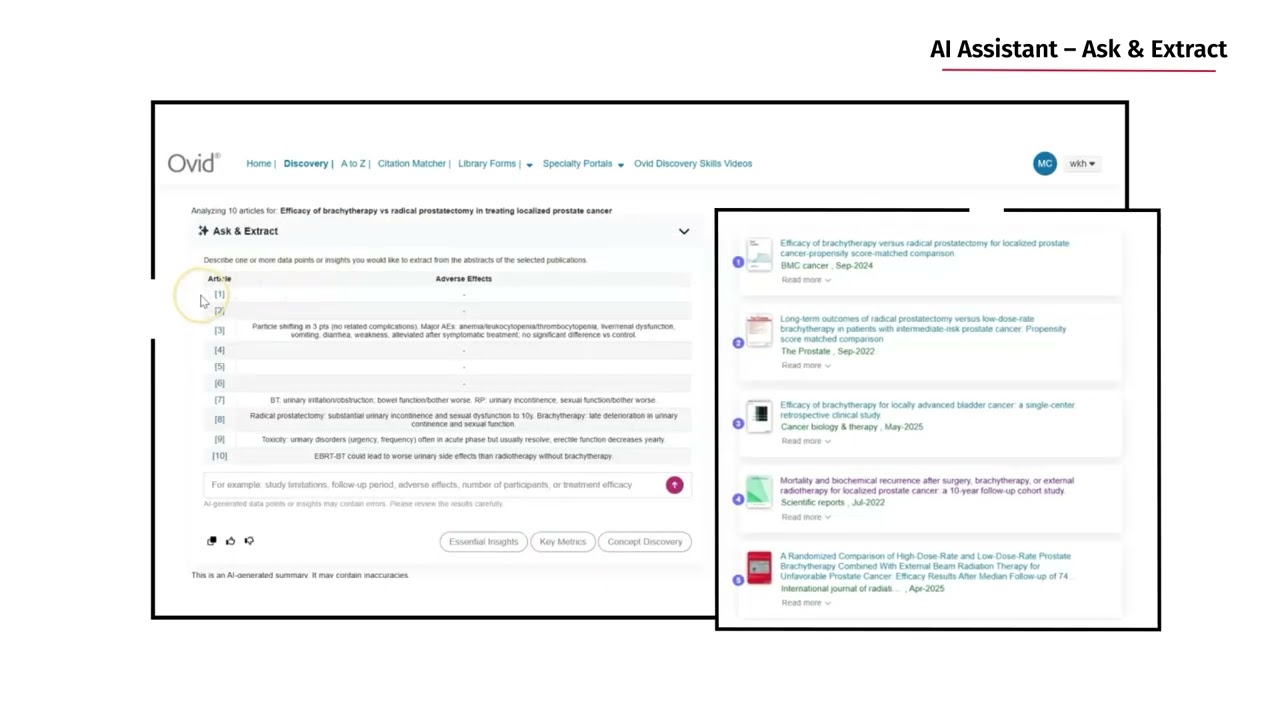Click the MC user avatar
The image size is (1280, 720).
point(1045,164)
